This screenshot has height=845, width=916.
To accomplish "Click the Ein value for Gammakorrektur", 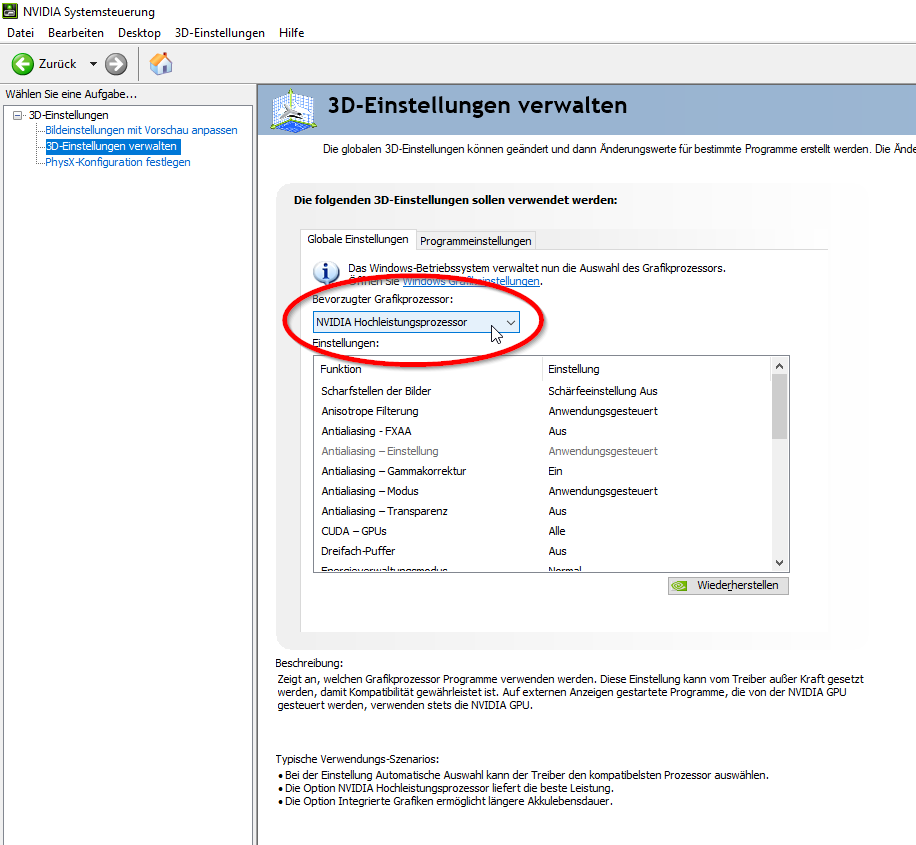I will tap(555, 471).
